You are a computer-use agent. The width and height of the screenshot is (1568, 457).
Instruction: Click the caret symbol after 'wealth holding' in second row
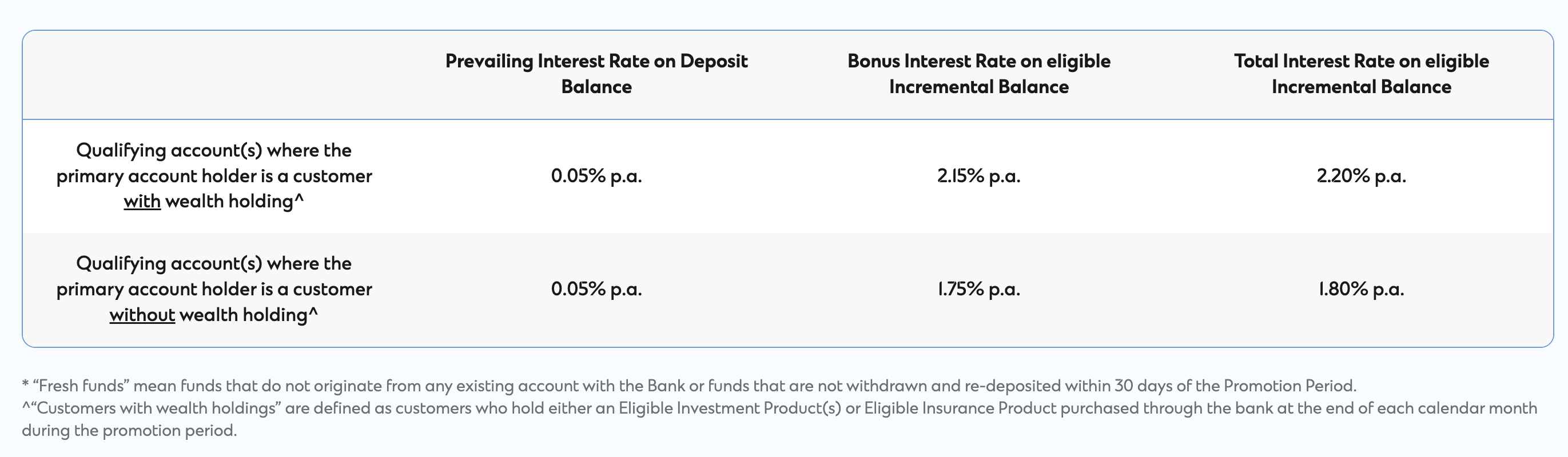(x=313, y=312)
